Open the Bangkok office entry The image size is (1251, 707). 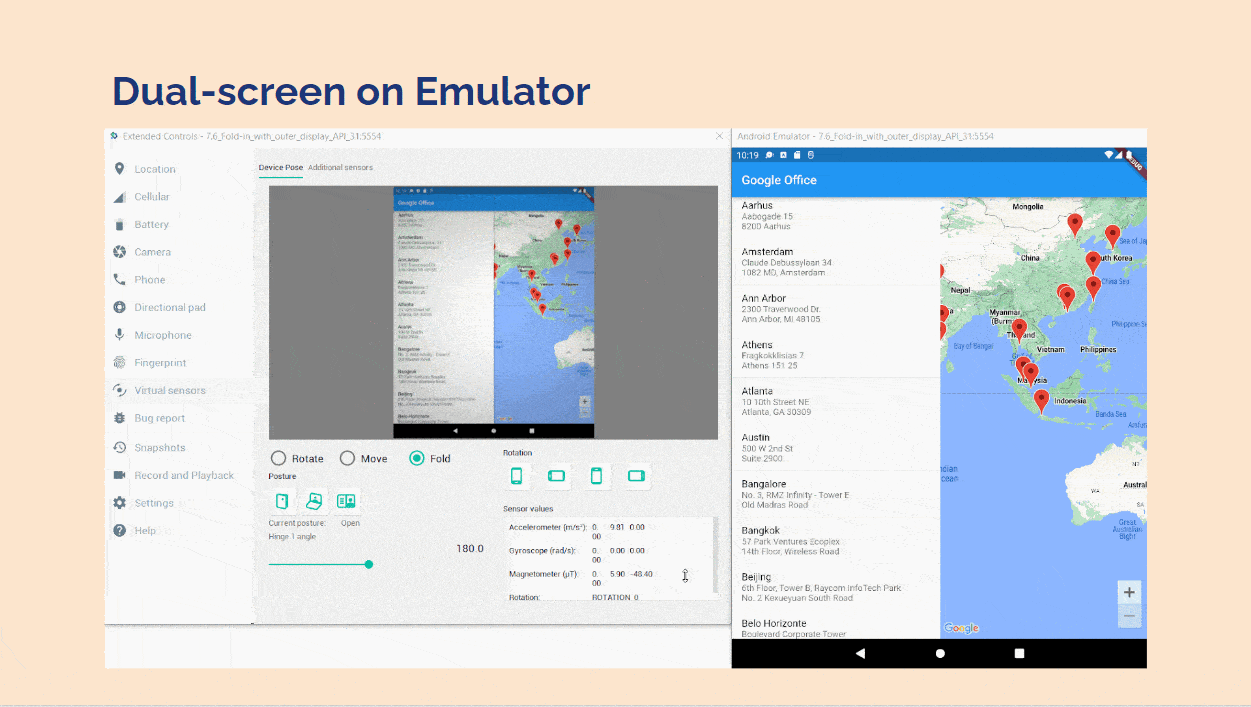click(836, 540)
